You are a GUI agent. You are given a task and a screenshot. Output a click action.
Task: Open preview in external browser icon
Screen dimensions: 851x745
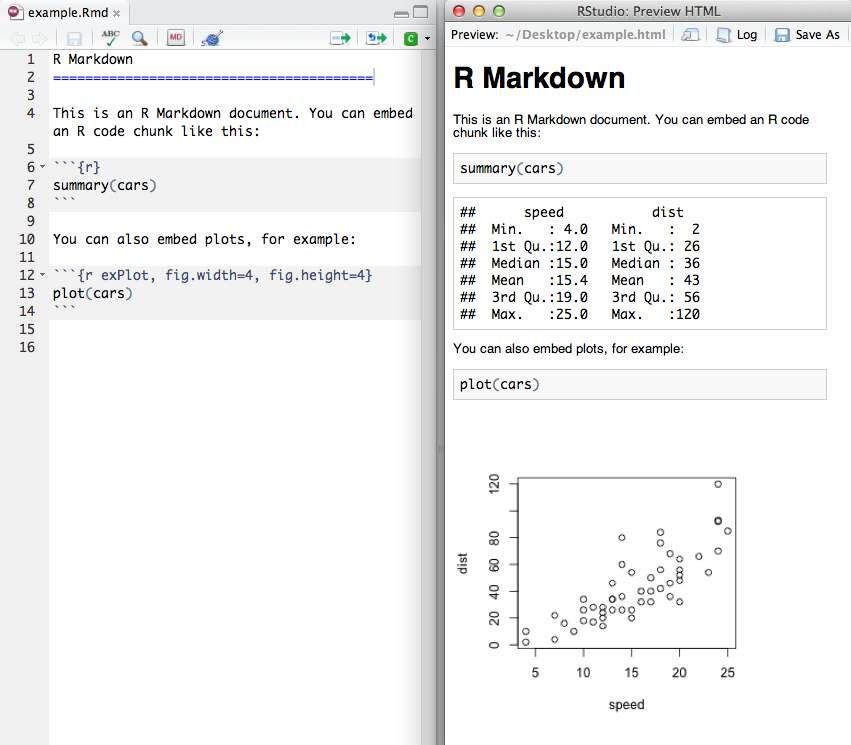point(690,35)
